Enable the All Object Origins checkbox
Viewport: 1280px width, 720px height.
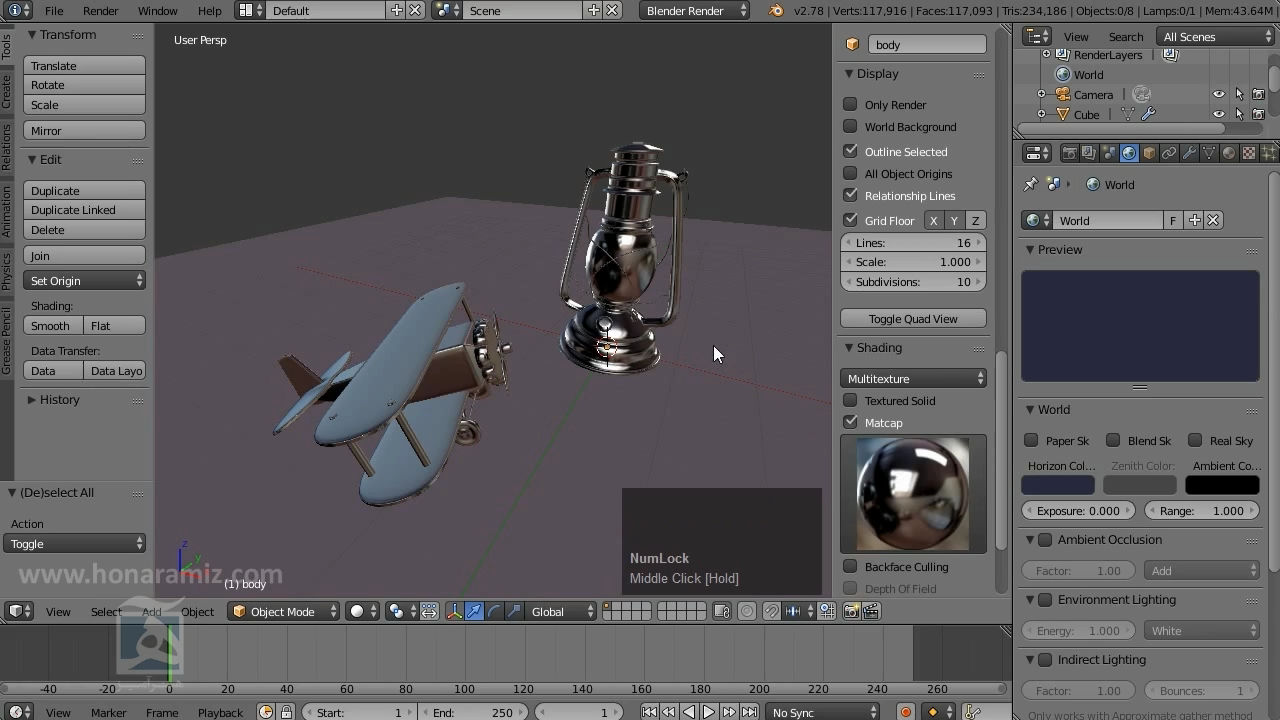(x=850, y=173)
